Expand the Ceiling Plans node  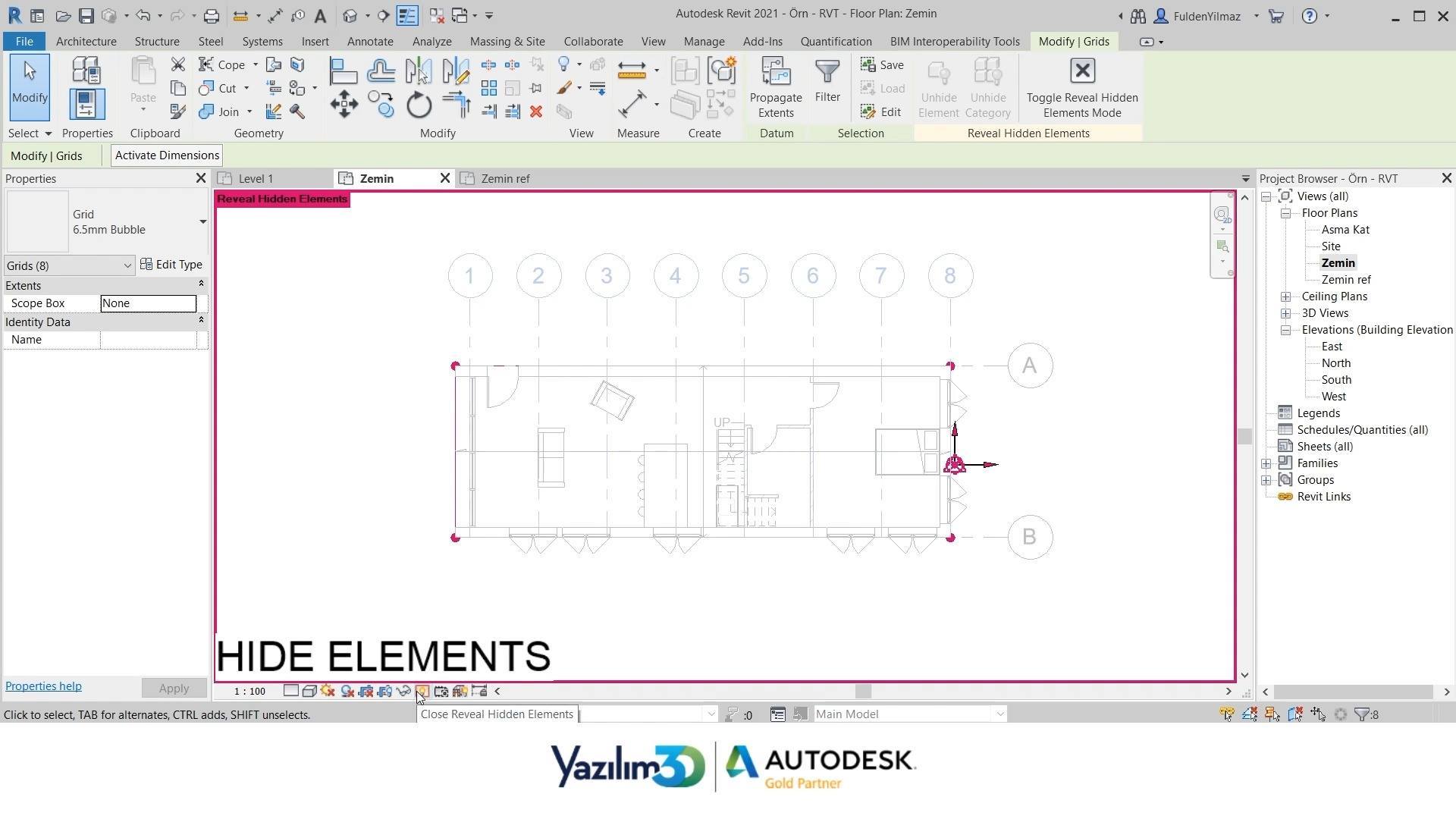[1286, 297]
